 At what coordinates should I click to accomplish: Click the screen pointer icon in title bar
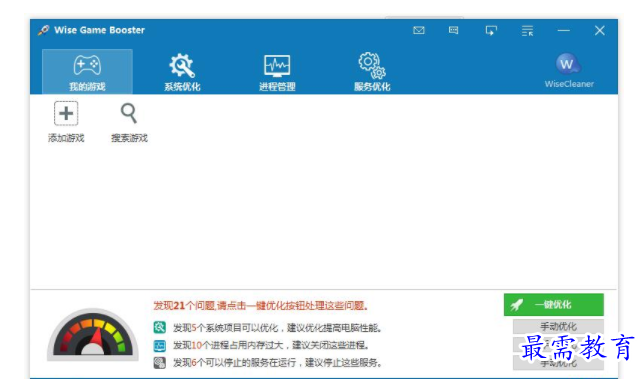491,31
